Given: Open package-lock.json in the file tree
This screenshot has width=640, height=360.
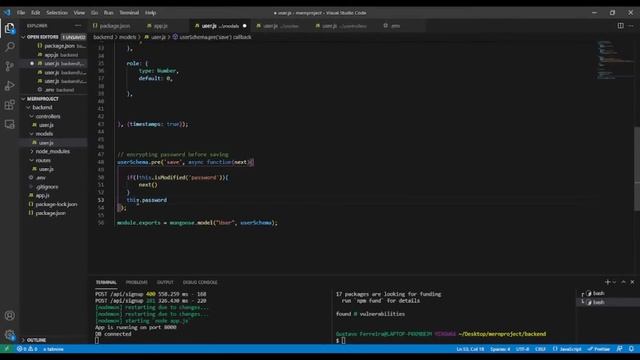Looking at the screenshot, I should 56,204.
